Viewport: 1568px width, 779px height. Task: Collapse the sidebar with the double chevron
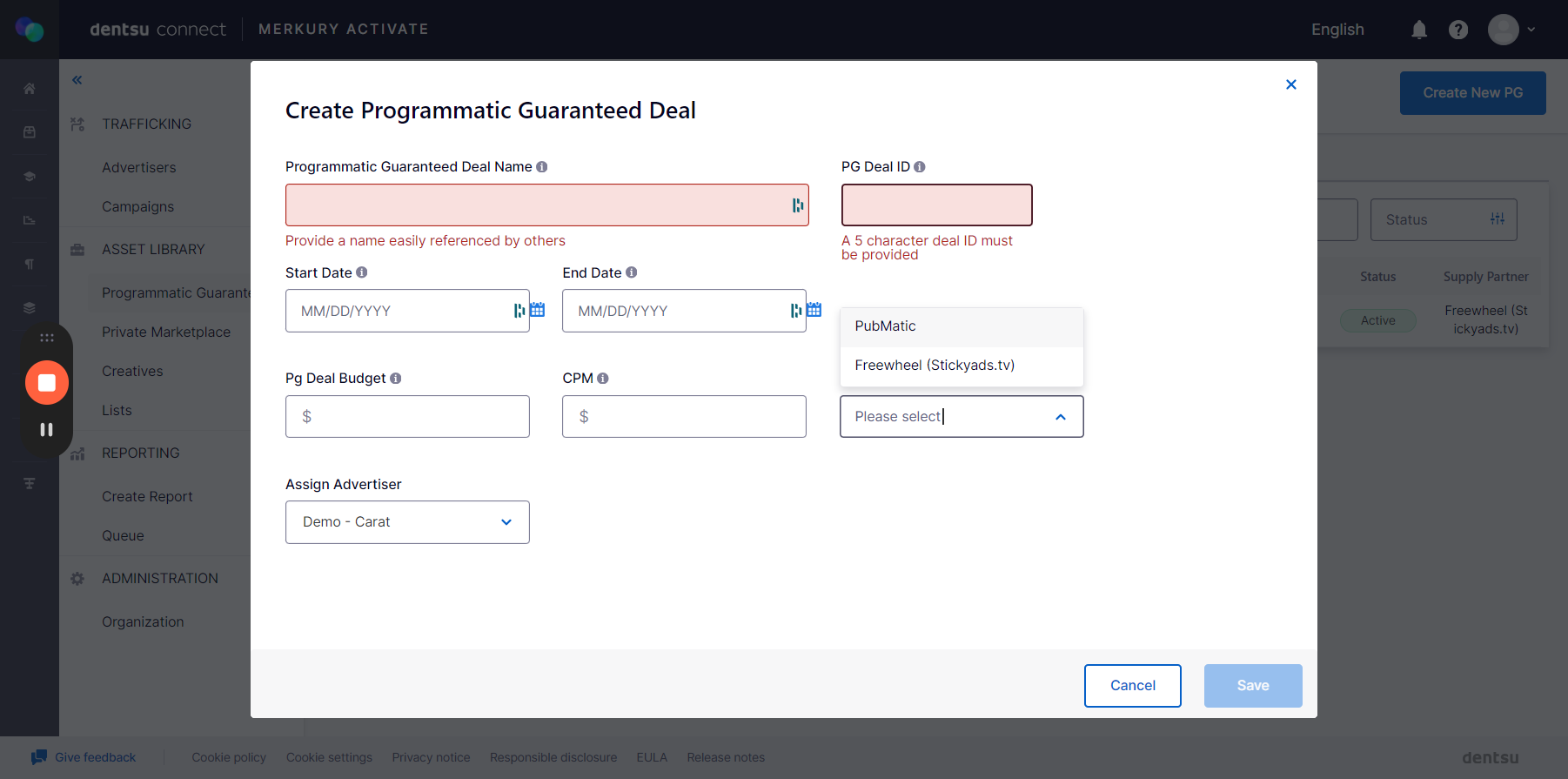click(x=77, y=80)
